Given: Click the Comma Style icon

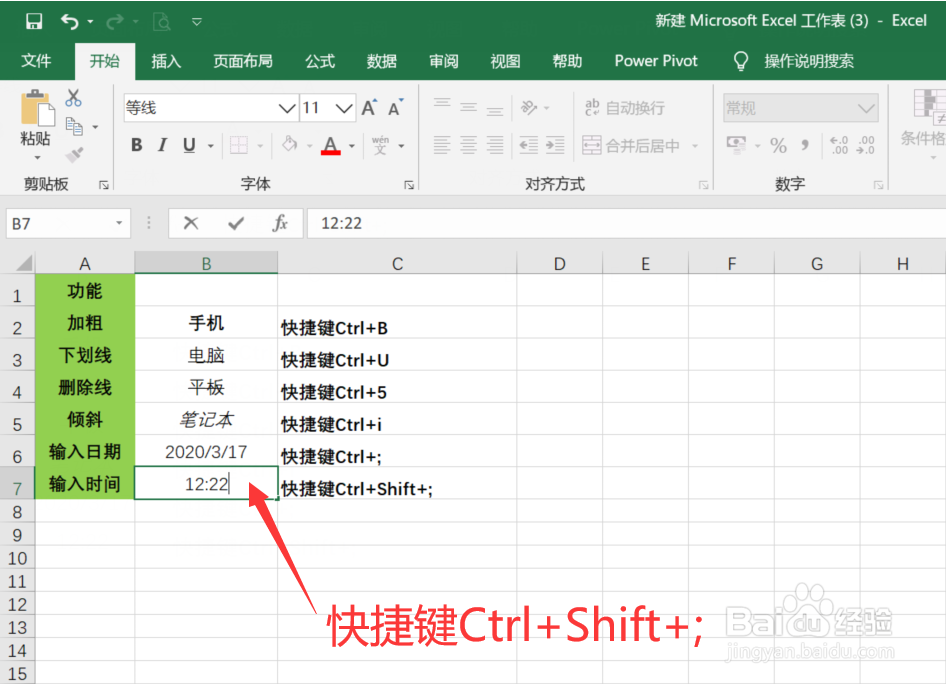Looking at the screenshot, I should coord(805,145).
